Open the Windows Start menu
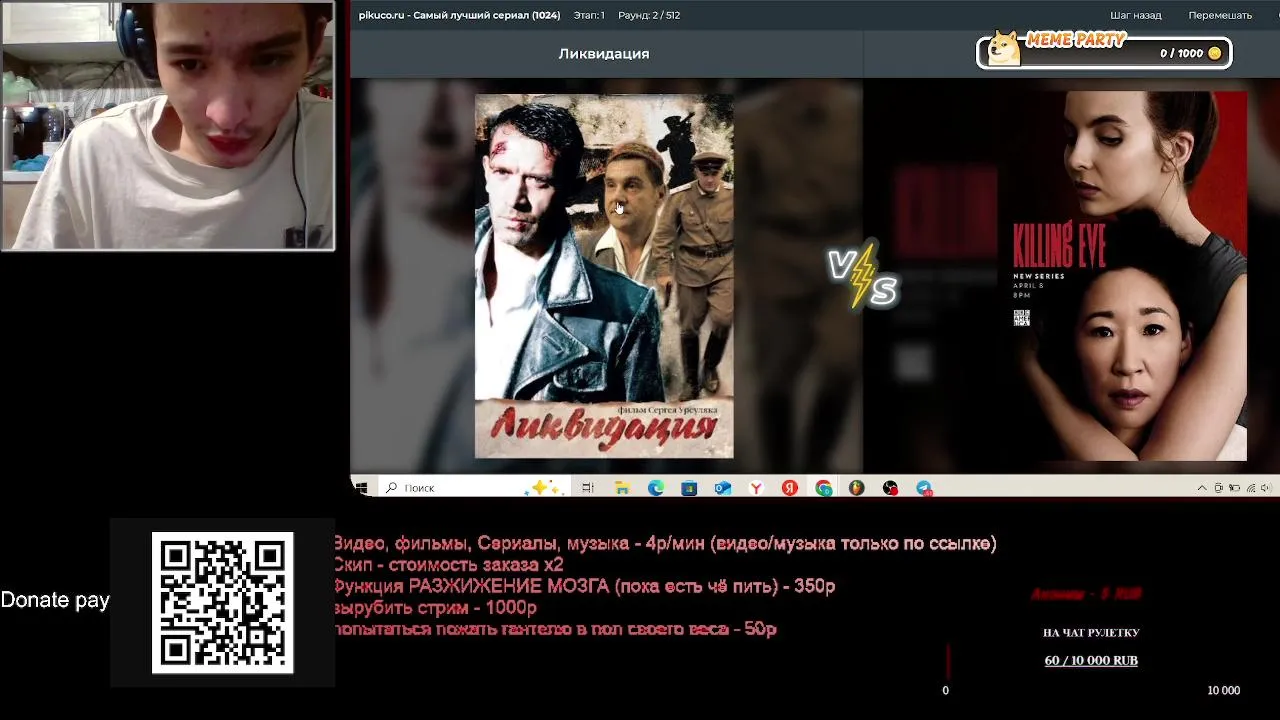Image resolution: width=1280 pixels, height=720 pixels. point(361,488)
